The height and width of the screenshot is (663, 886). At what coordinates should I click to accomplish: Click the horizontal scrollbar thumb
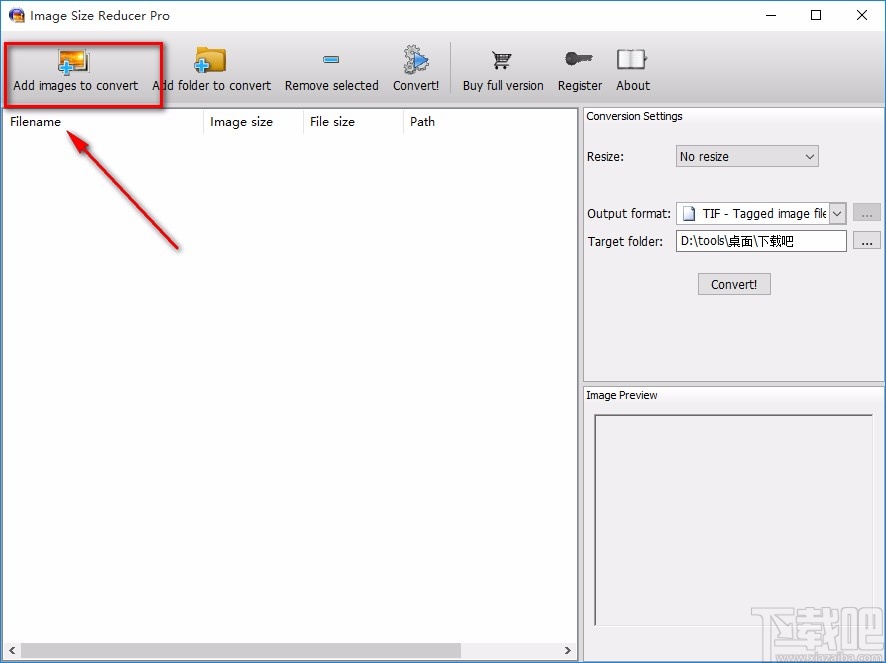[241, 650]
